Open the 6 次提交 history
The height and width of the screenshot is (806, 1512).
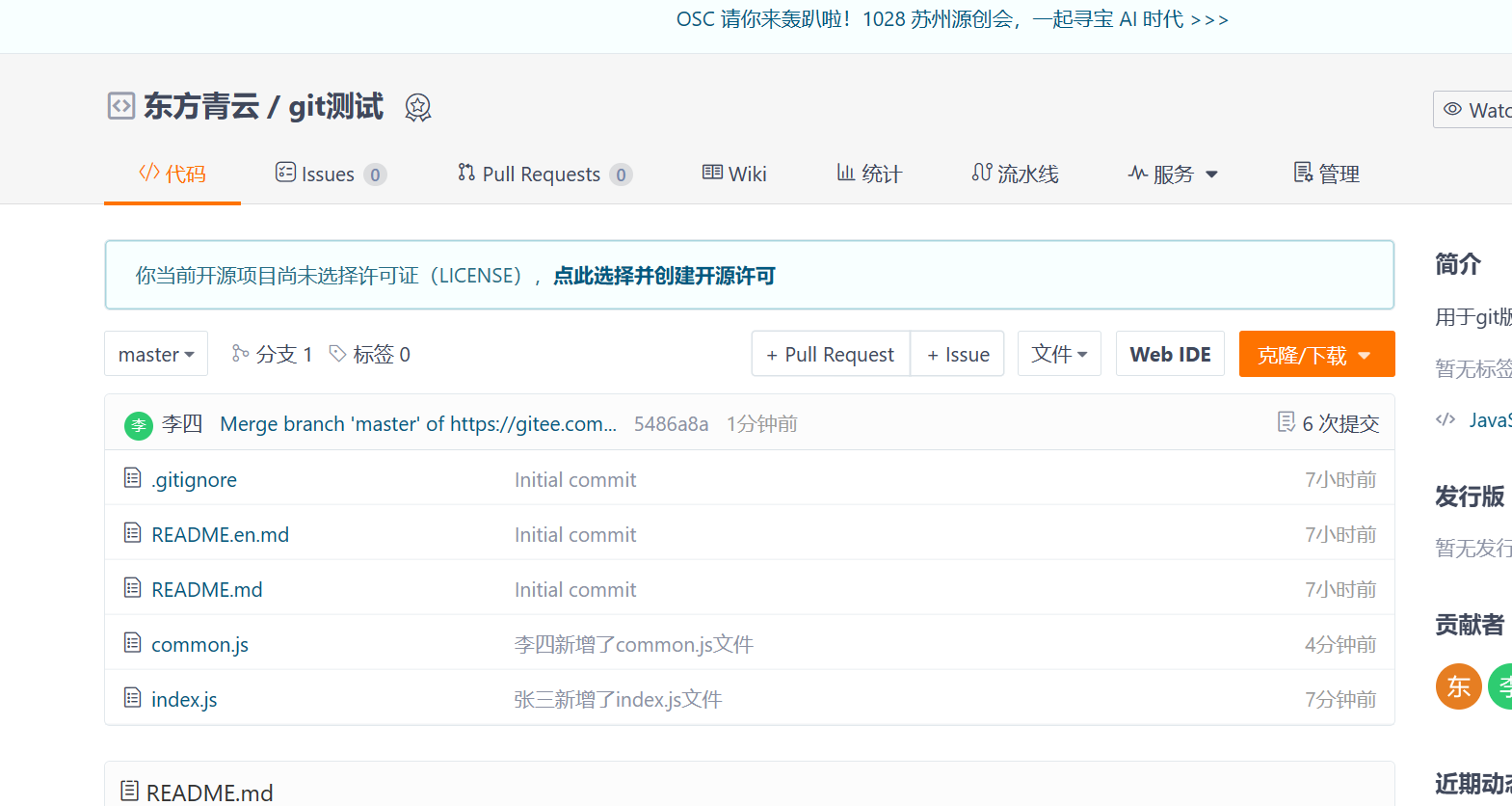pos(1328,423)
